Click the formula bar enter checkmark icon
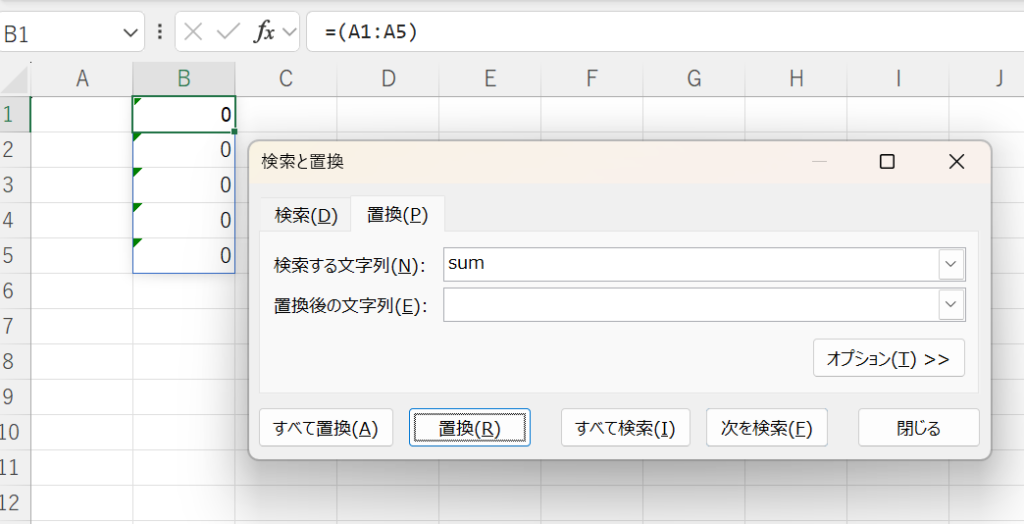Screen dimensions: 1024x524 click(228, 32)
